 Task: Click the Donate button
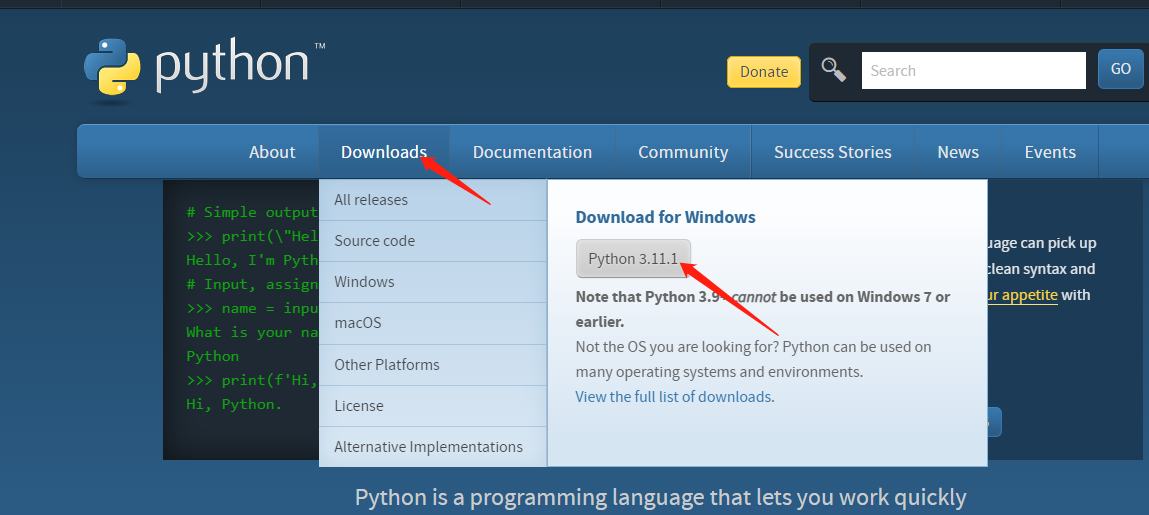coord(764,72)
